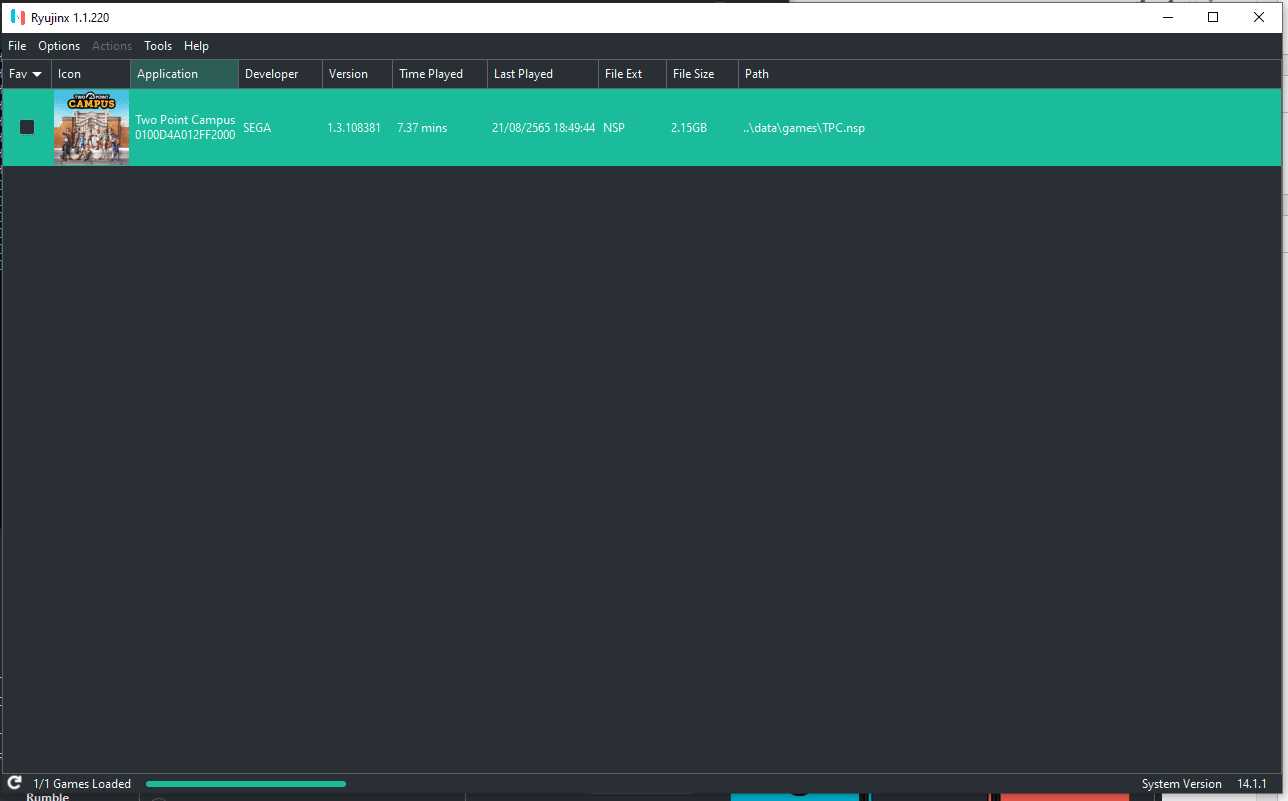Click the games loaded progress bar
This screenshot has height=801, width=1288.
[x=245, y=784]
